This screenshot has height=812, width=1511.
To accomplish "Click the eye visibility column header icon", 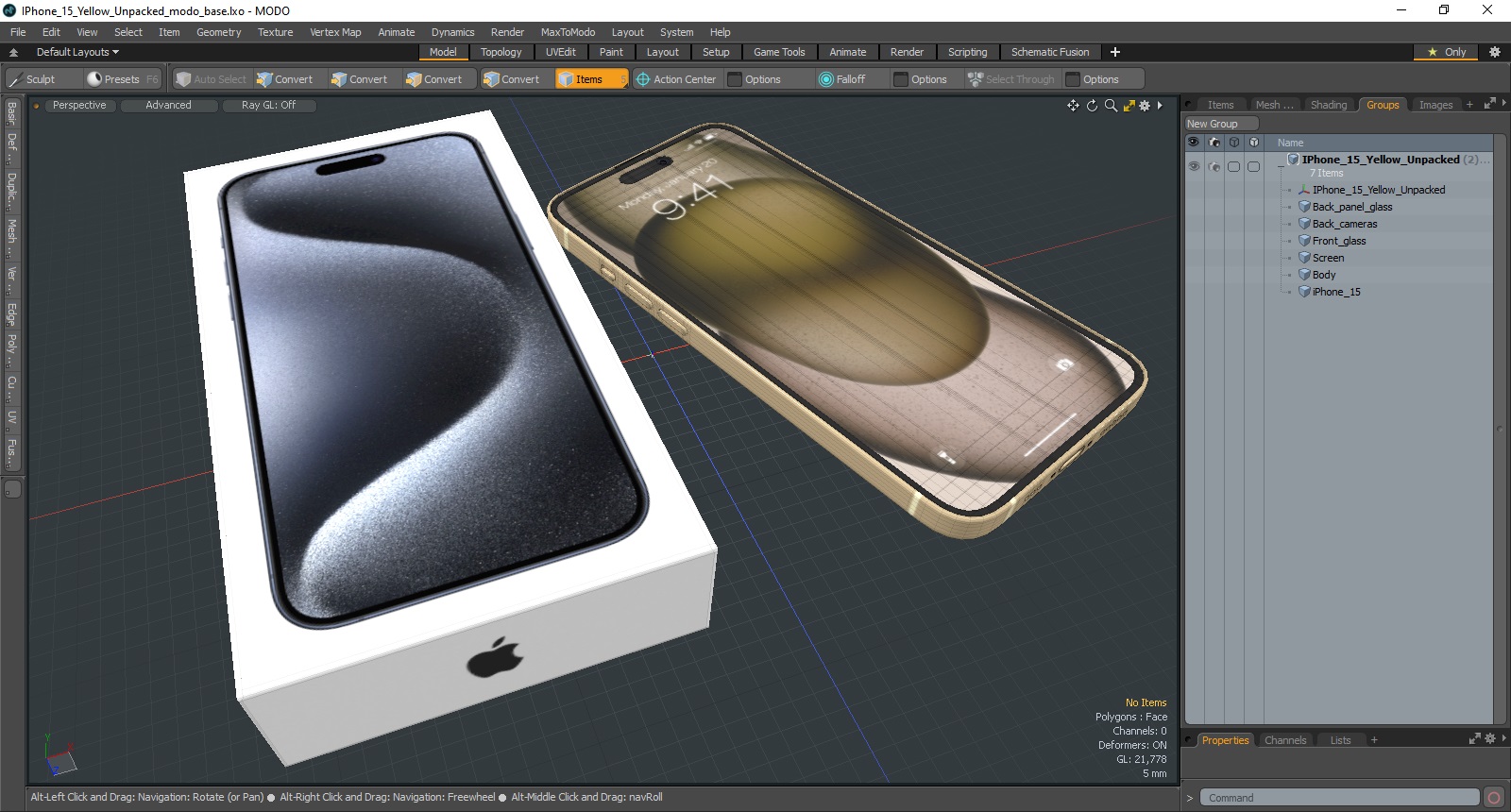I will pos(1194,143).
